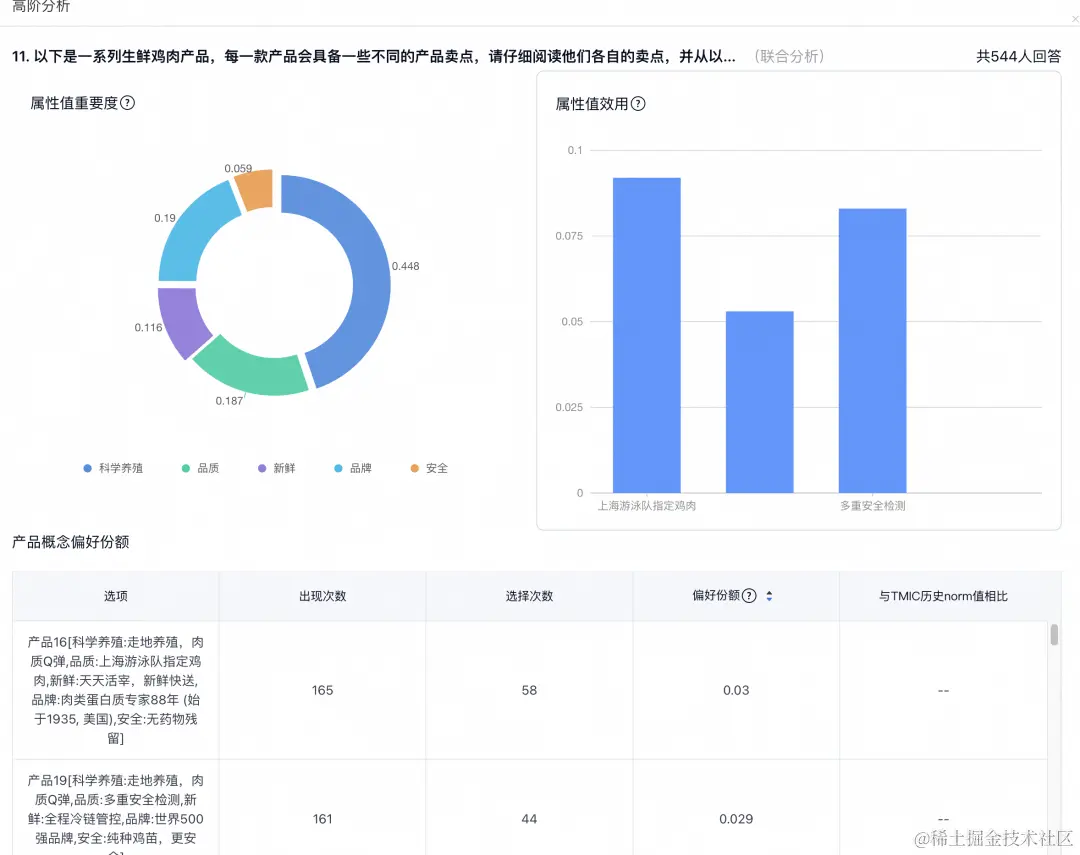1080x855 pixels.
Task: Click the 上海游泳队指定鸡肉 axis label
Action: click(x=647, y=506)
